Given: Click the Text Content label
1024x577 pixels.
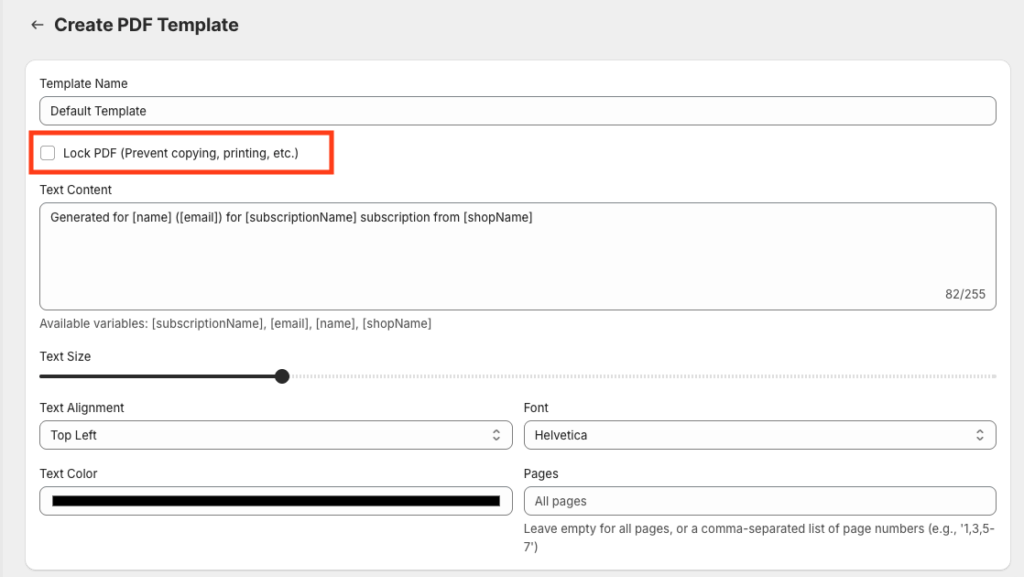Looking at the screenshot, I should pyautogui.click(x=76, y=190).
